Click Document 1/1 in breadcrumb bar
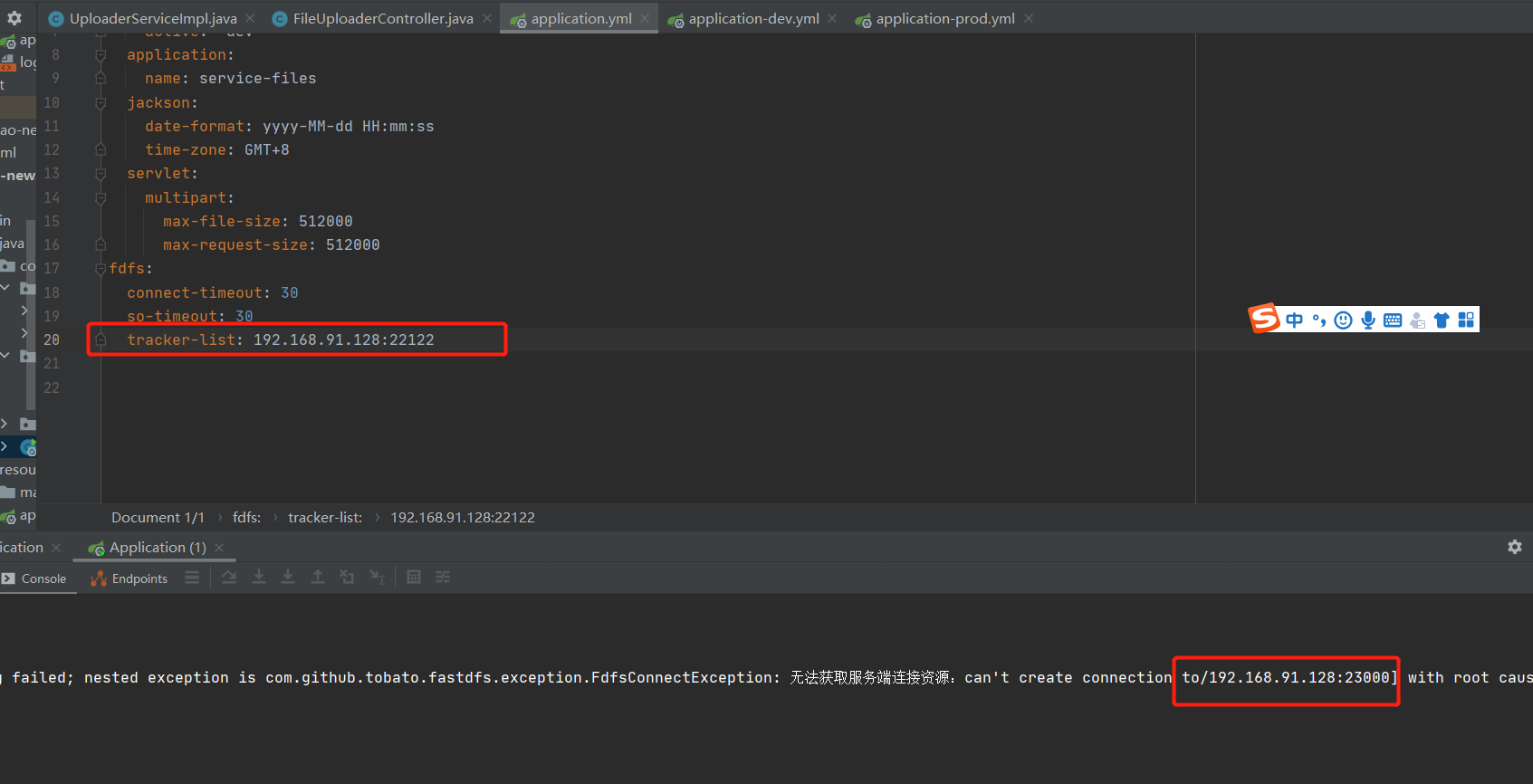Screen dimensions: 1533x784 click(x=158, y=518)
